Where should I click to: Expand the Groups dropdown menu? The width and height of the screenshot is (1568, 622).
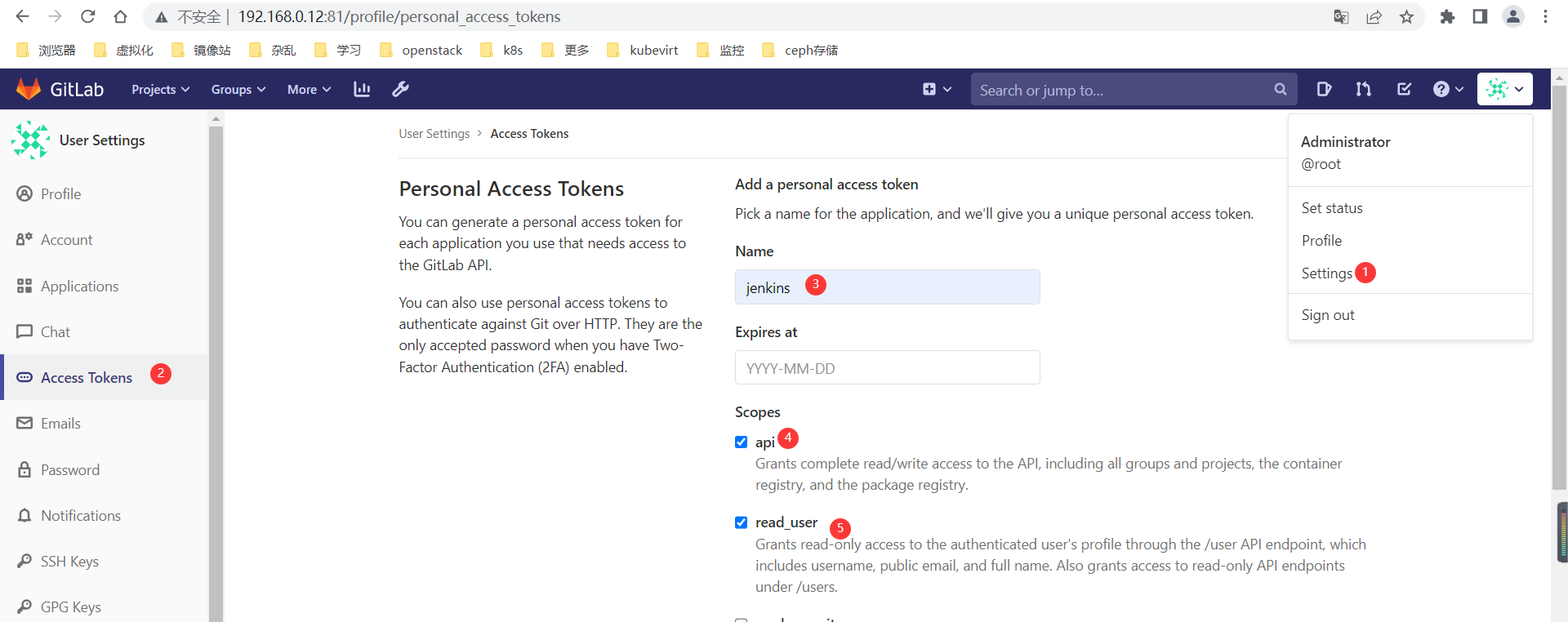238,89
